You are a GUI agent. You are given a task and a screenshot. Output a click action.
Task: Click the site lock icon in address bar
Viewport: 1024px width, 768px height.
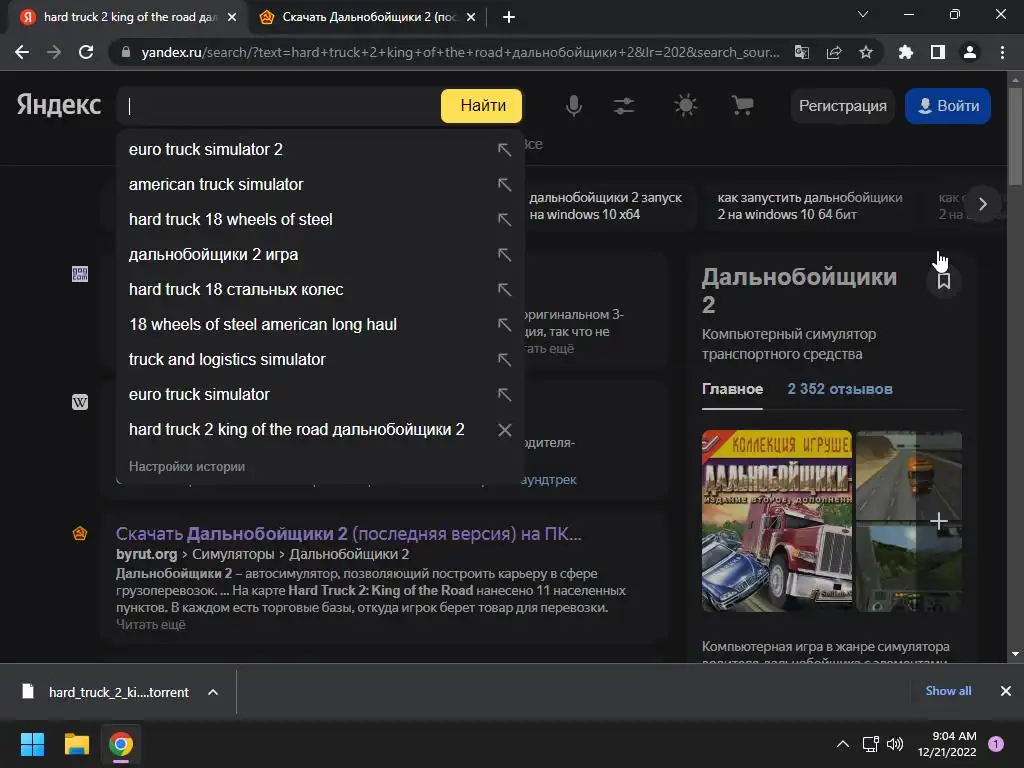[x=126, y=52]
